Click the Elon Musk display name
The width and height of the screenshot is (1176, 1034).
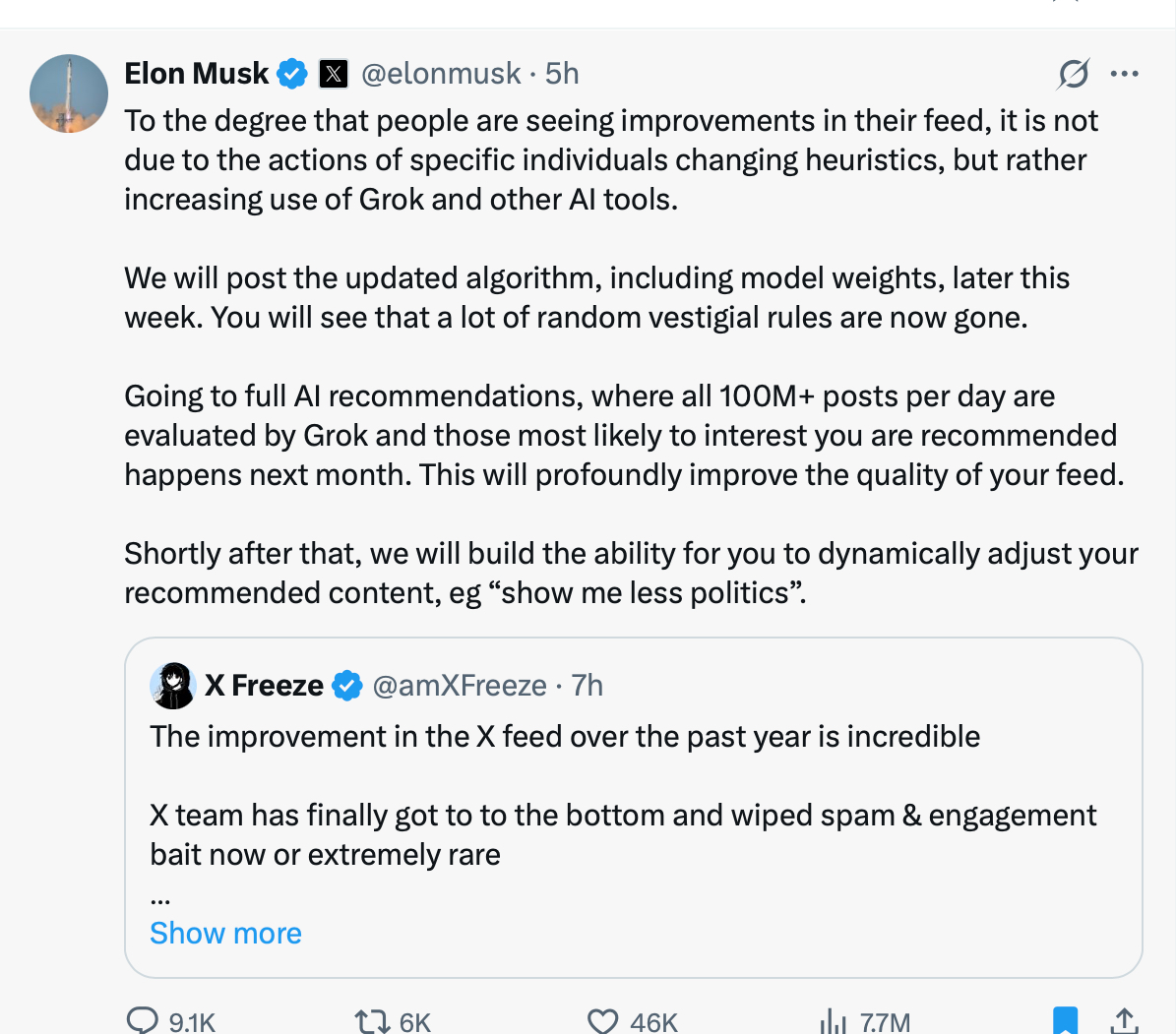pos(196,74)
